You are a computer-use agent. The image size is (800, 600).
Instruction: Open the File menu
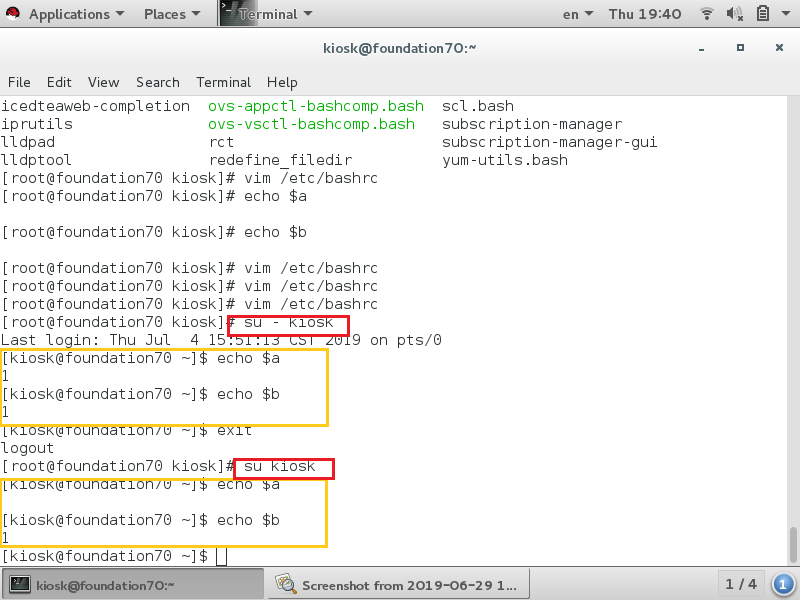click(x=19, y=82)
